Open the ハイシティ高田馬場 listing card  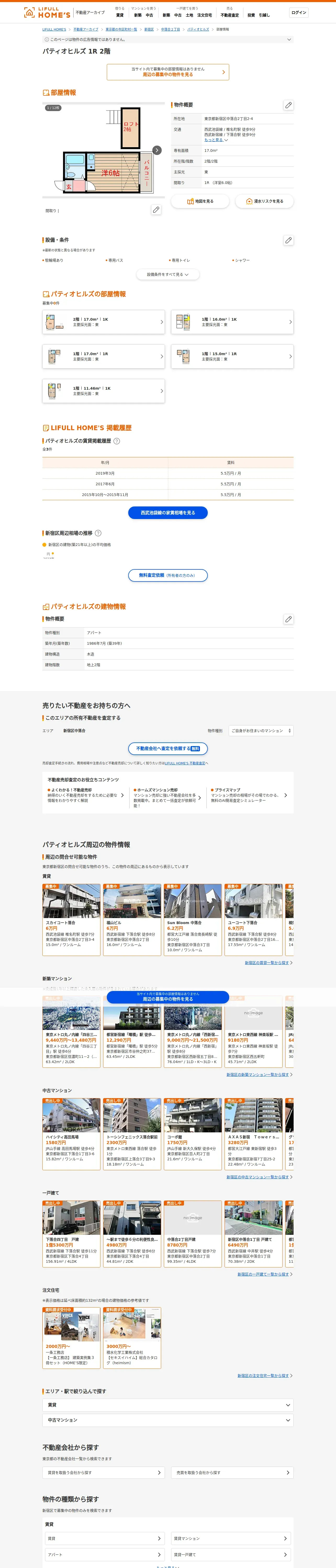tap(71, 1134)
